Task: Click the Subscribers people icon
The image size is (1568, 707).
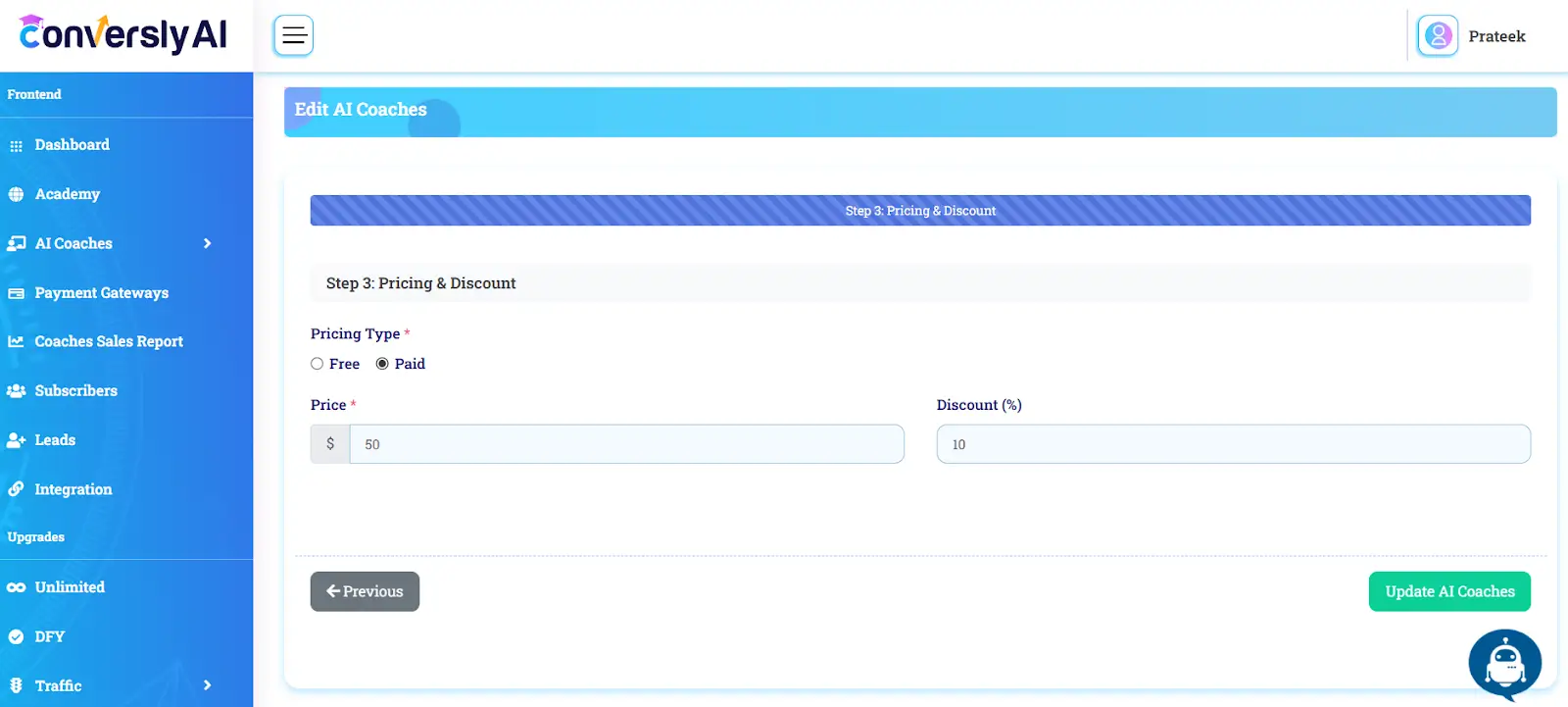Action: [x=16, y=390]
